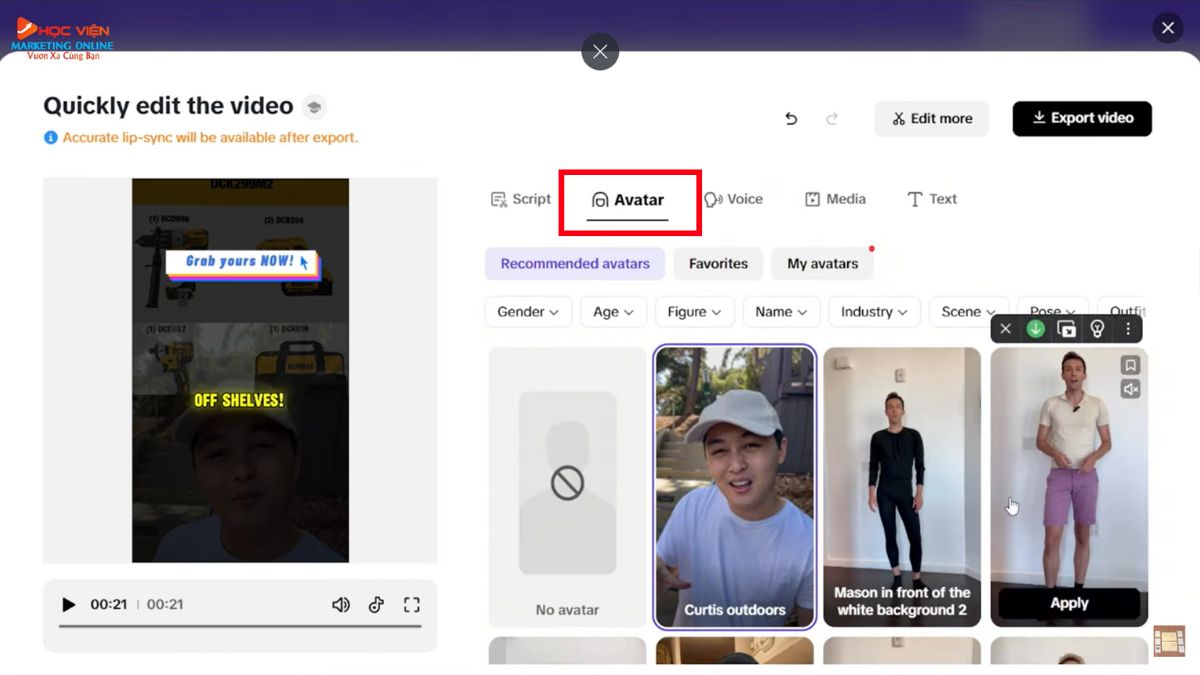Image resolution: width=1200 pixels, height=675 pixels.
Task: Click the lip-sync info icon
Action: point(50,137)
